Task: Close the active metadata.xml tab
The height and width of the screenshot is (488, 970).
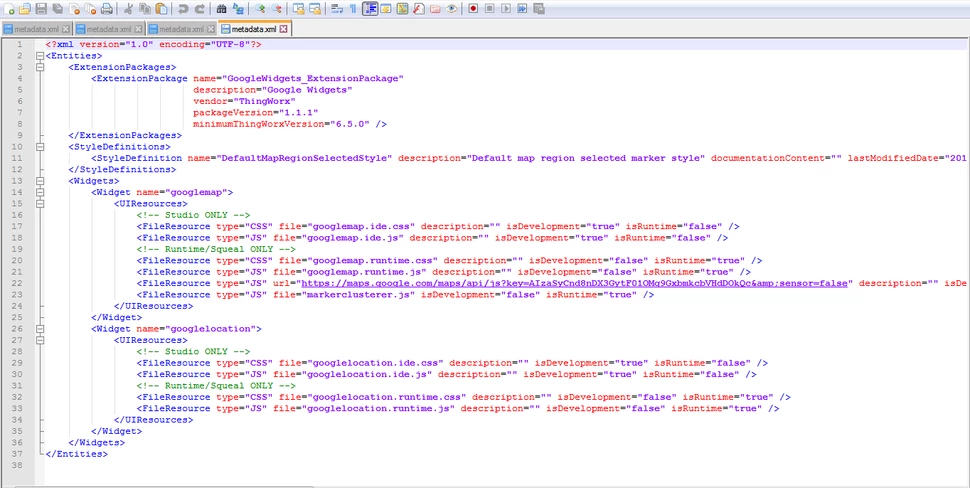Action: [283, 29]
